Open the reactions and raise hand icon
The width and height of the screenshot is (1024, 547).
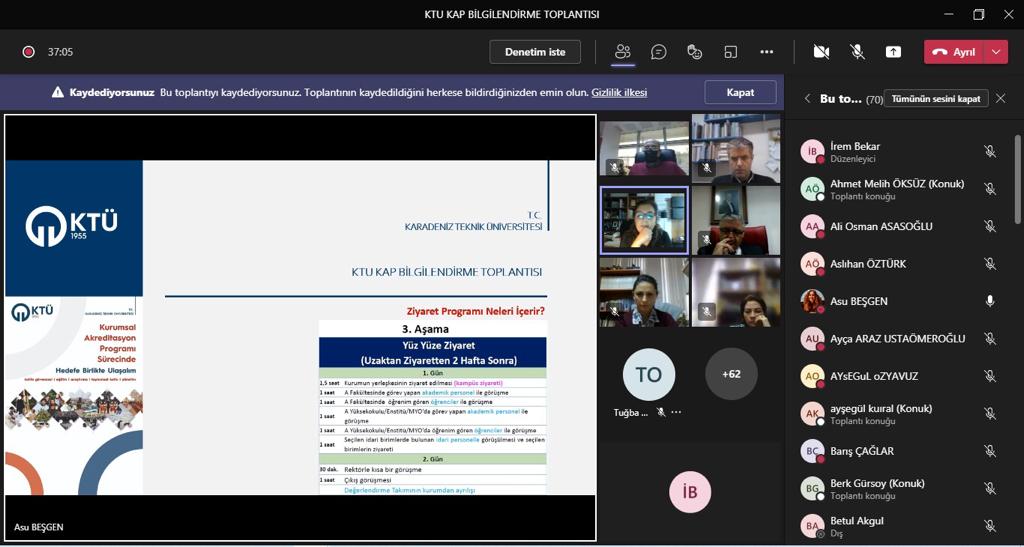[695, 52]
